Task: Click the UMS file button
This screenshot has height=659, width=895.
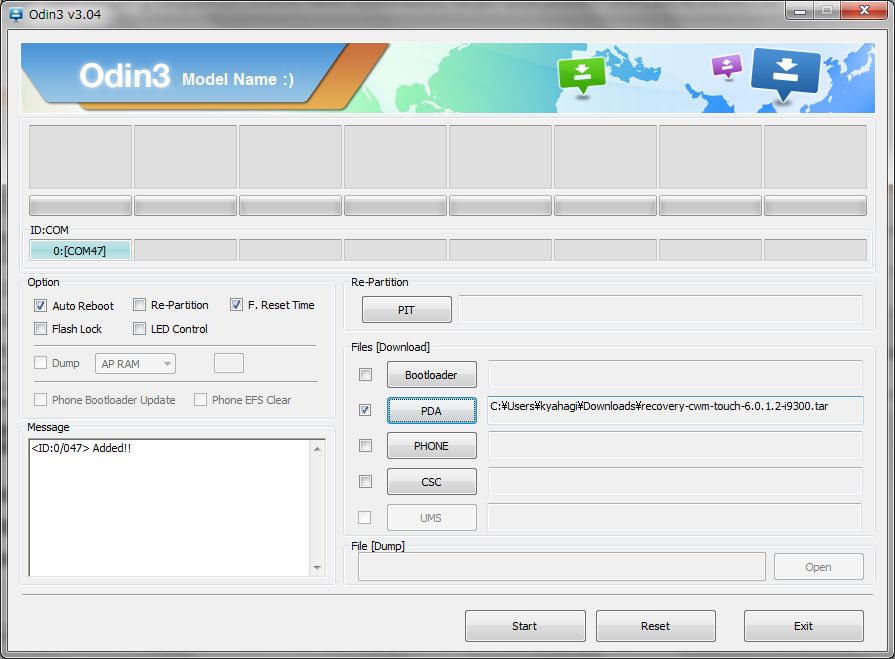Action: pos(432,518)
